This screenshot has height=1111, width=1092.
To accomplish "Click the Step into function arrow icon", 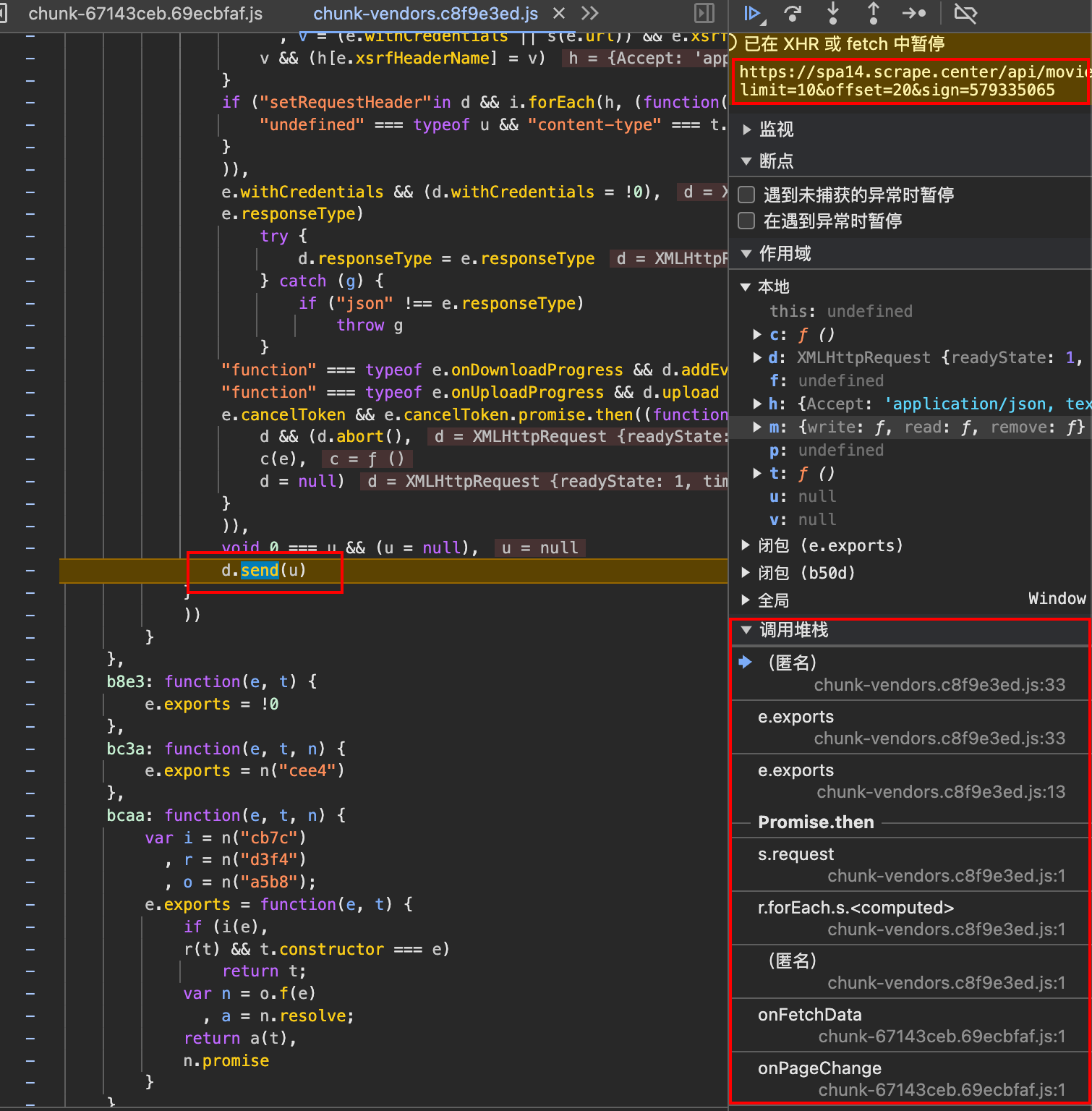I will [833, 13].
